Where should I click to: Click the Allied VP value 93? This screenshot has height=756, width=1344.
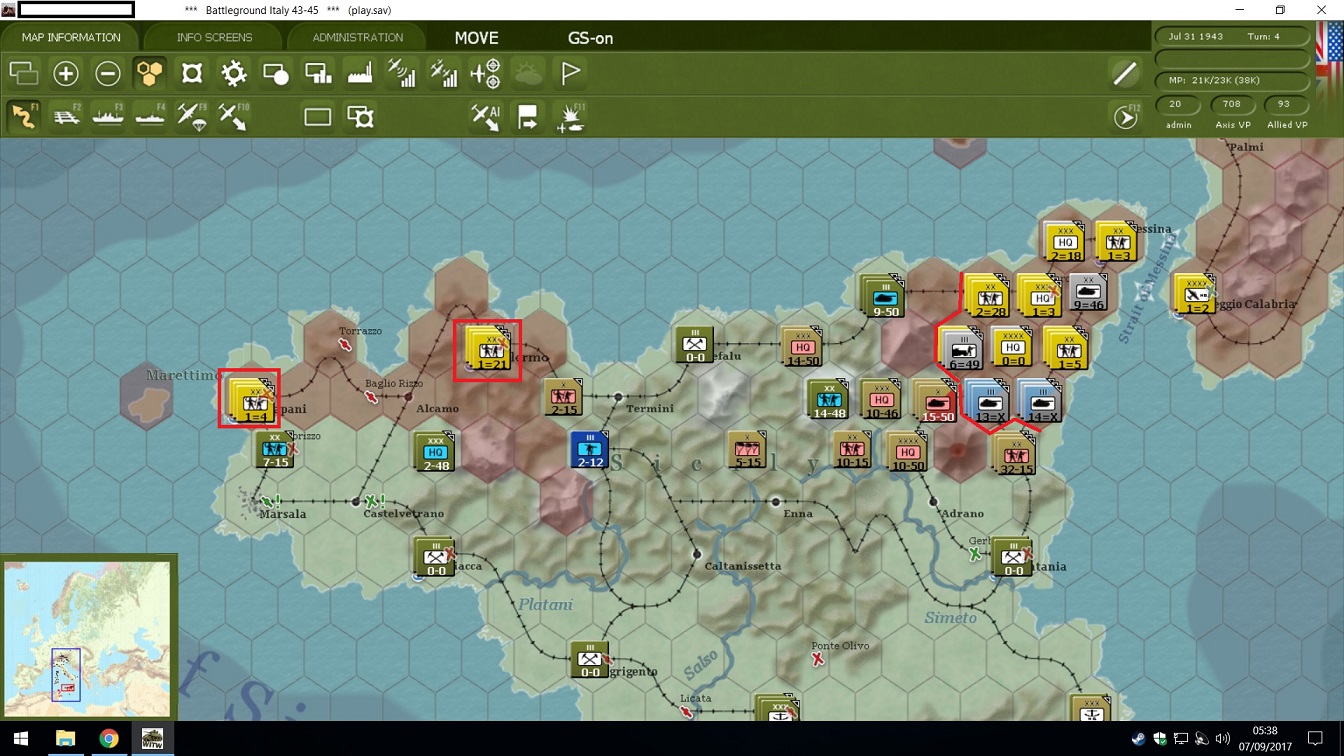[1284, 104]
